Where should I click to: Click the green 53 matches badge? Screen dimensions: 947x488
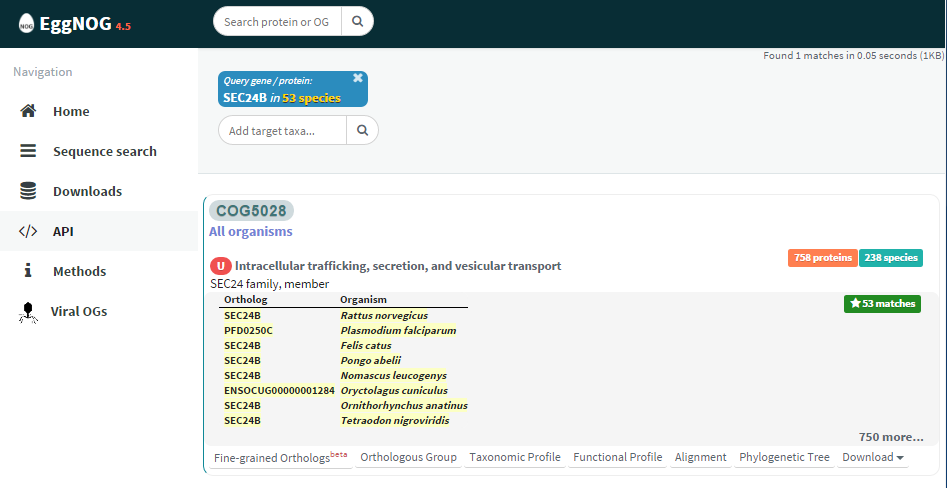[x=882, y=303]
